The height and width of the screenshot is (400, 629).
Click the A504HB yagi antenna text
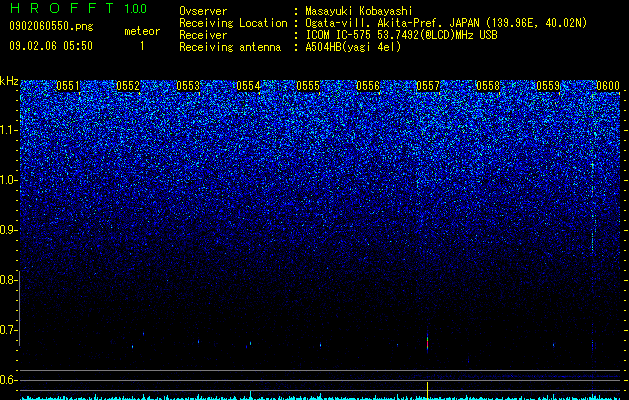[353, 47]
